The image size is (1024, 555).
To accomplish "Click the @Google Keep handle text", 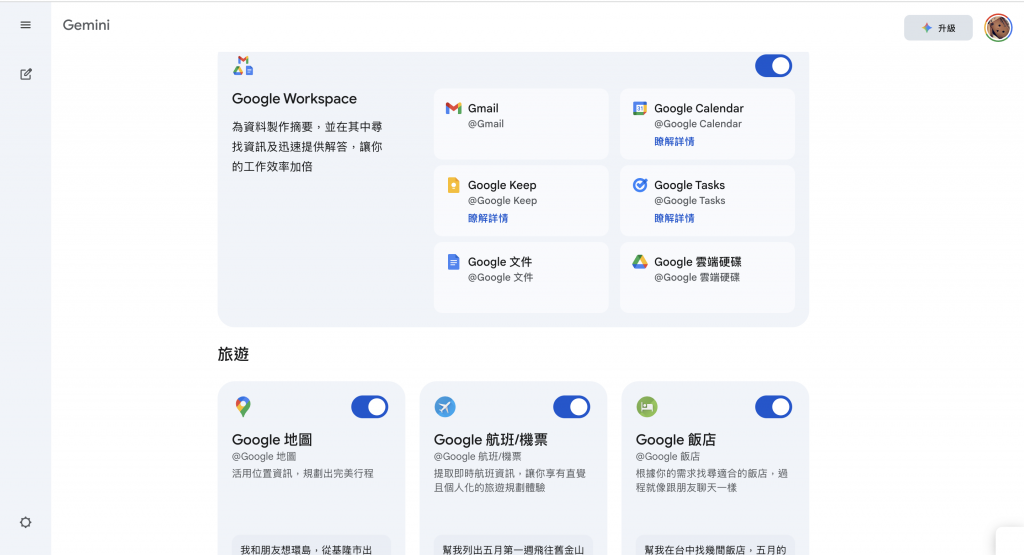I will pyautogui.click(x=502, y=201).
